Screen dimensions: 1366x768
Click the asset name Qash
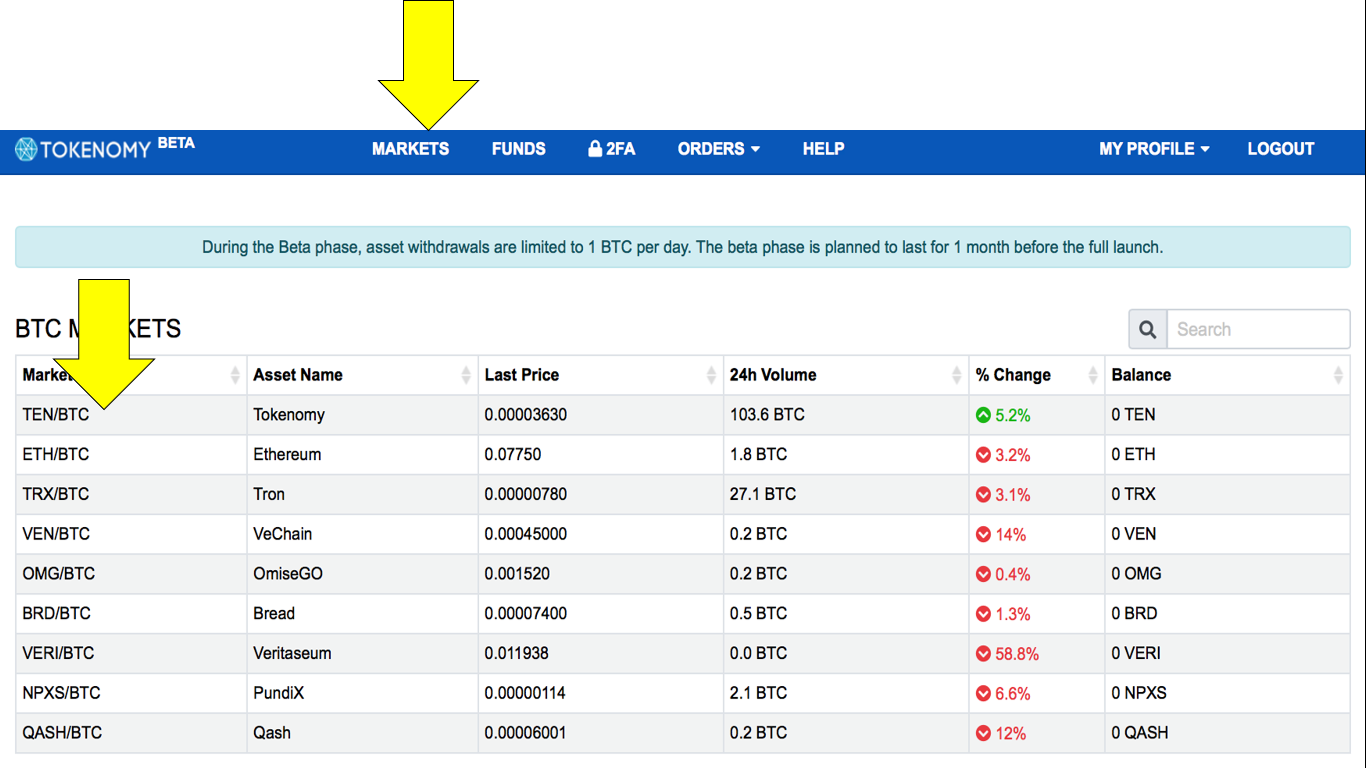pos(272,733)
